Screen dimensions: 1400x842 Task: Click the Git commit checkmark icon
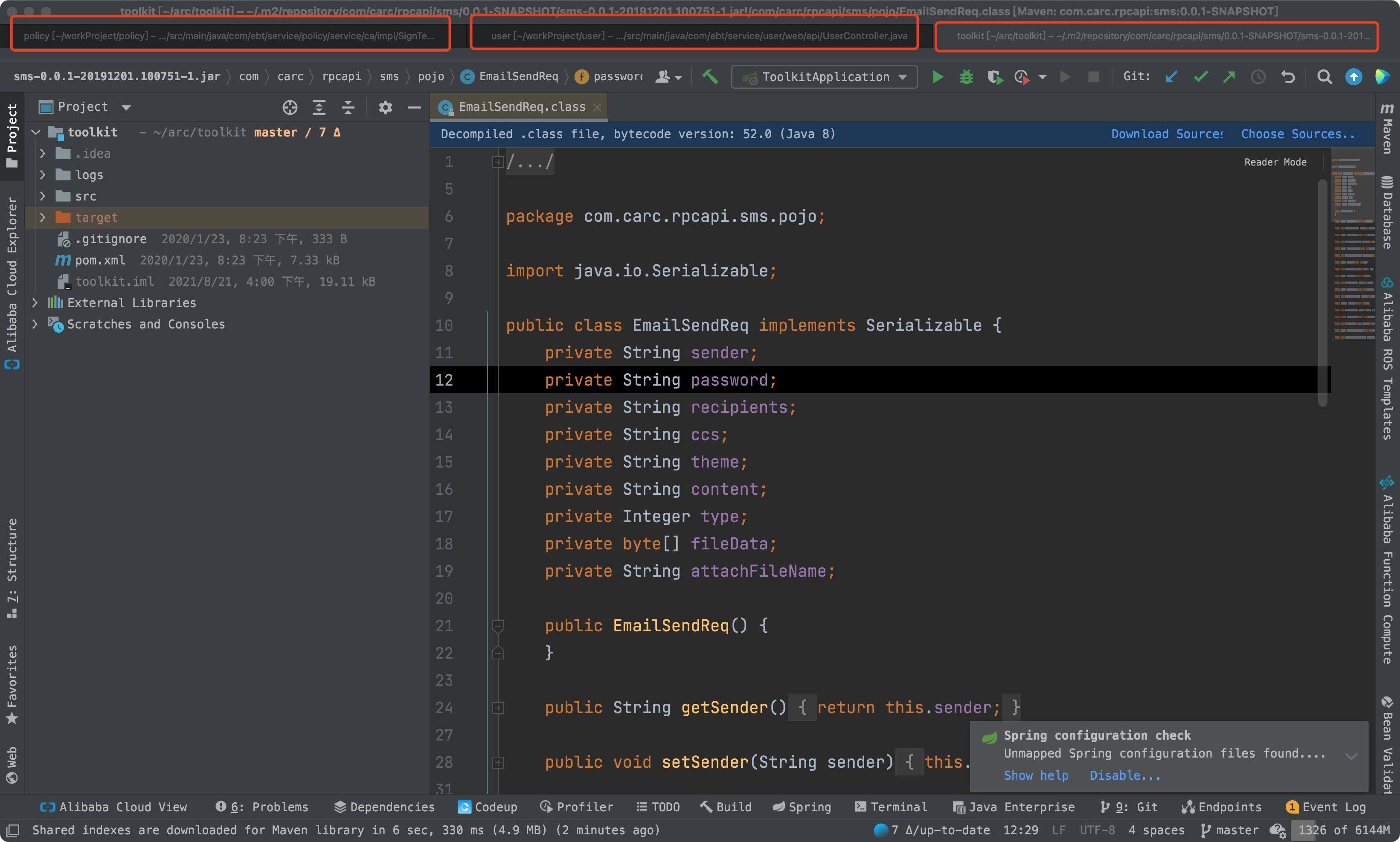click(1200, 77)
